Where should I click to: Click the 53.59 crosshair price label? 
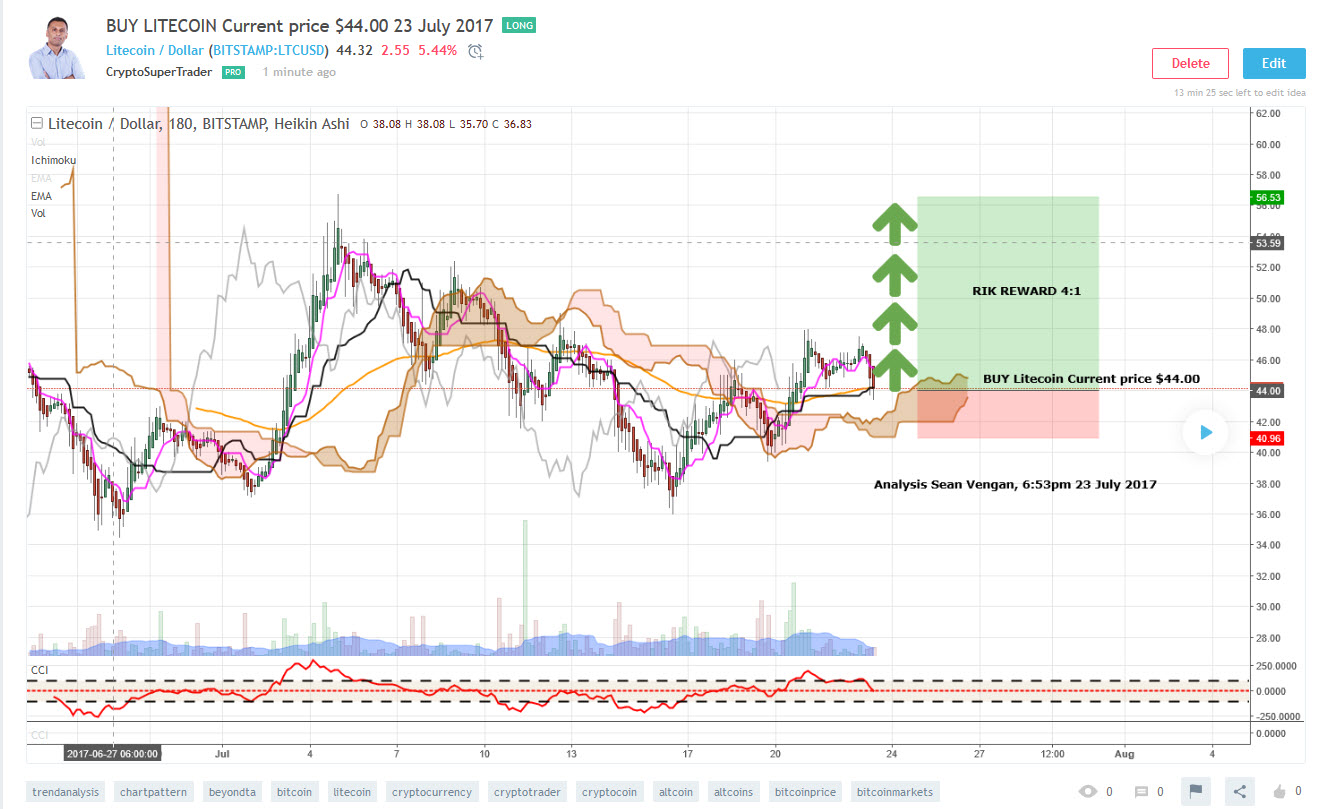[x=1267, y=243]
